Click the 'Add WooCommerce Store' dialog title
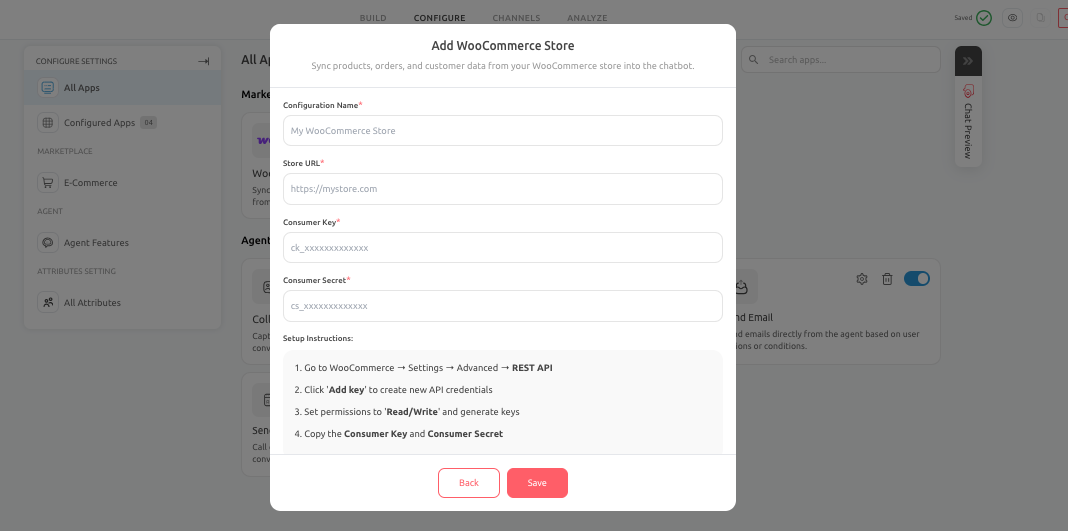 [x=503, y=46]
